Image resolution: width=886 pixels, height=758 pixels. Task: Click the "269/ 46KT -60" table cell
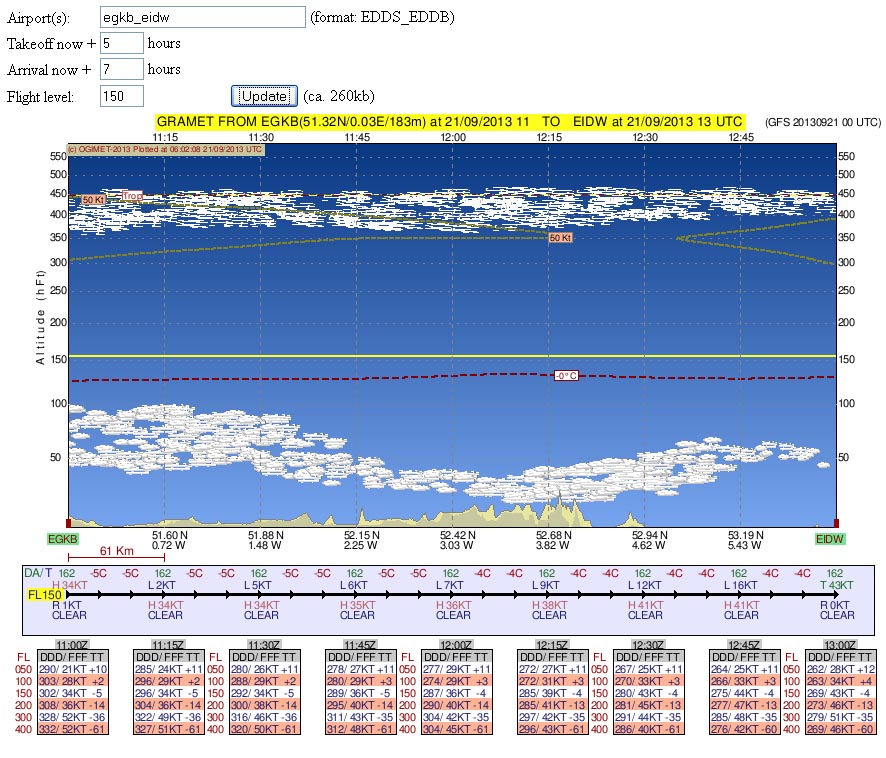840,729
